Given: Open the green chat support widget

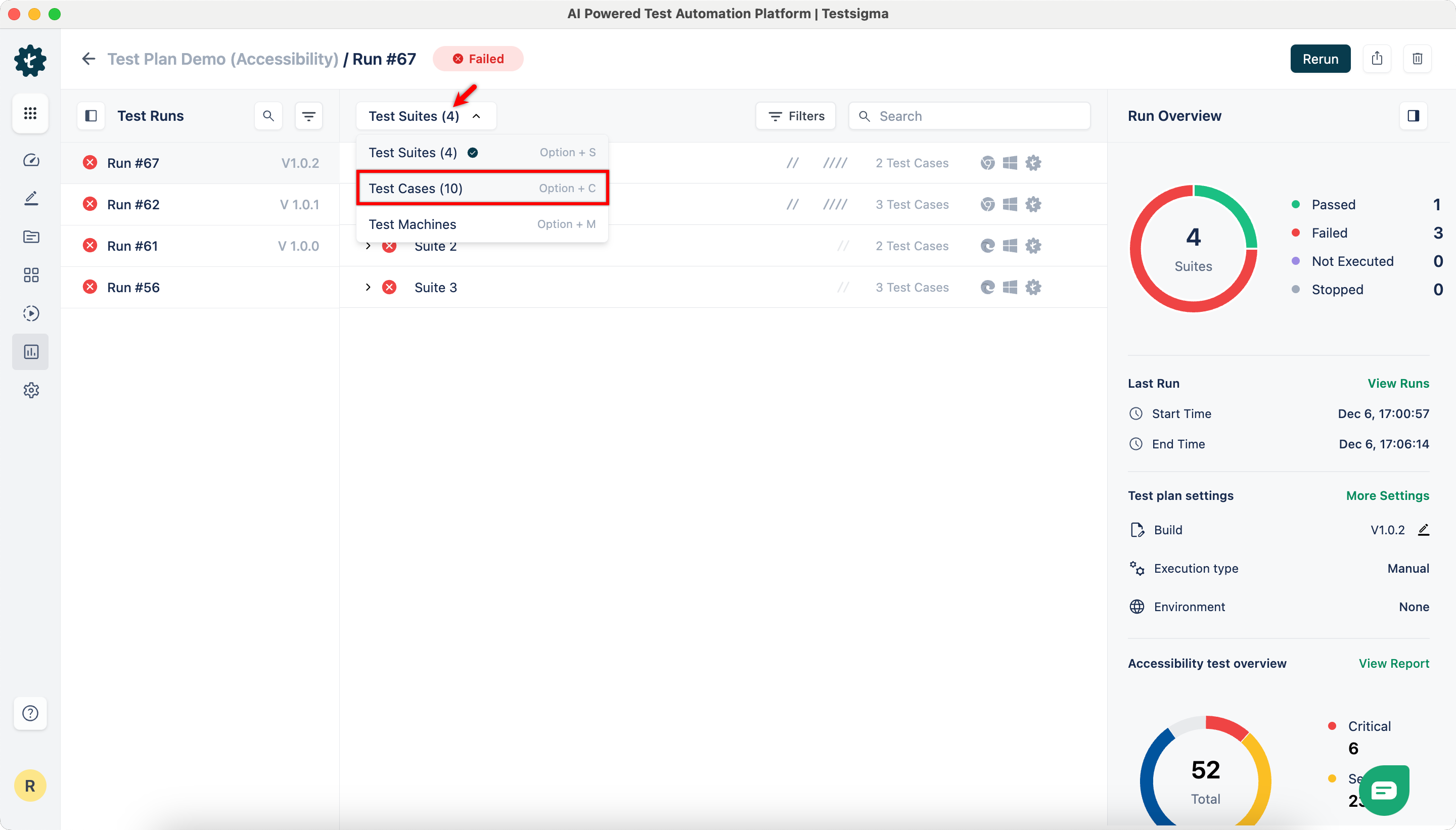Looking at the screenshot, I should (x=1384, y=790).
